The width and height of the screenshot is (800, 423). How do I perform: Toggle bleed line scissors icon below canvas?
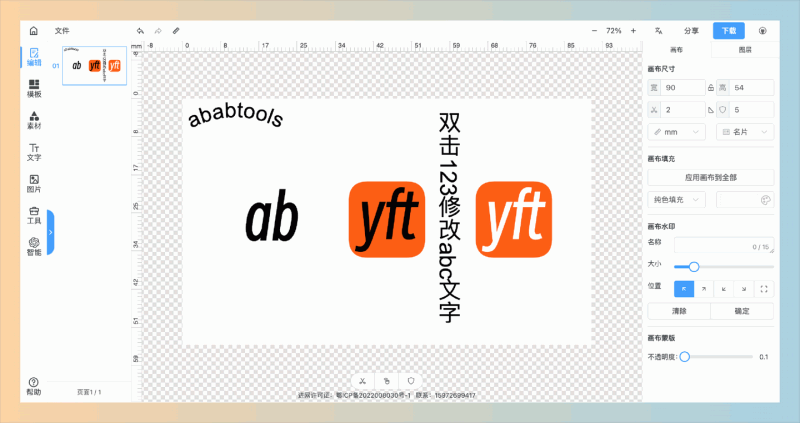click(362, 381)
